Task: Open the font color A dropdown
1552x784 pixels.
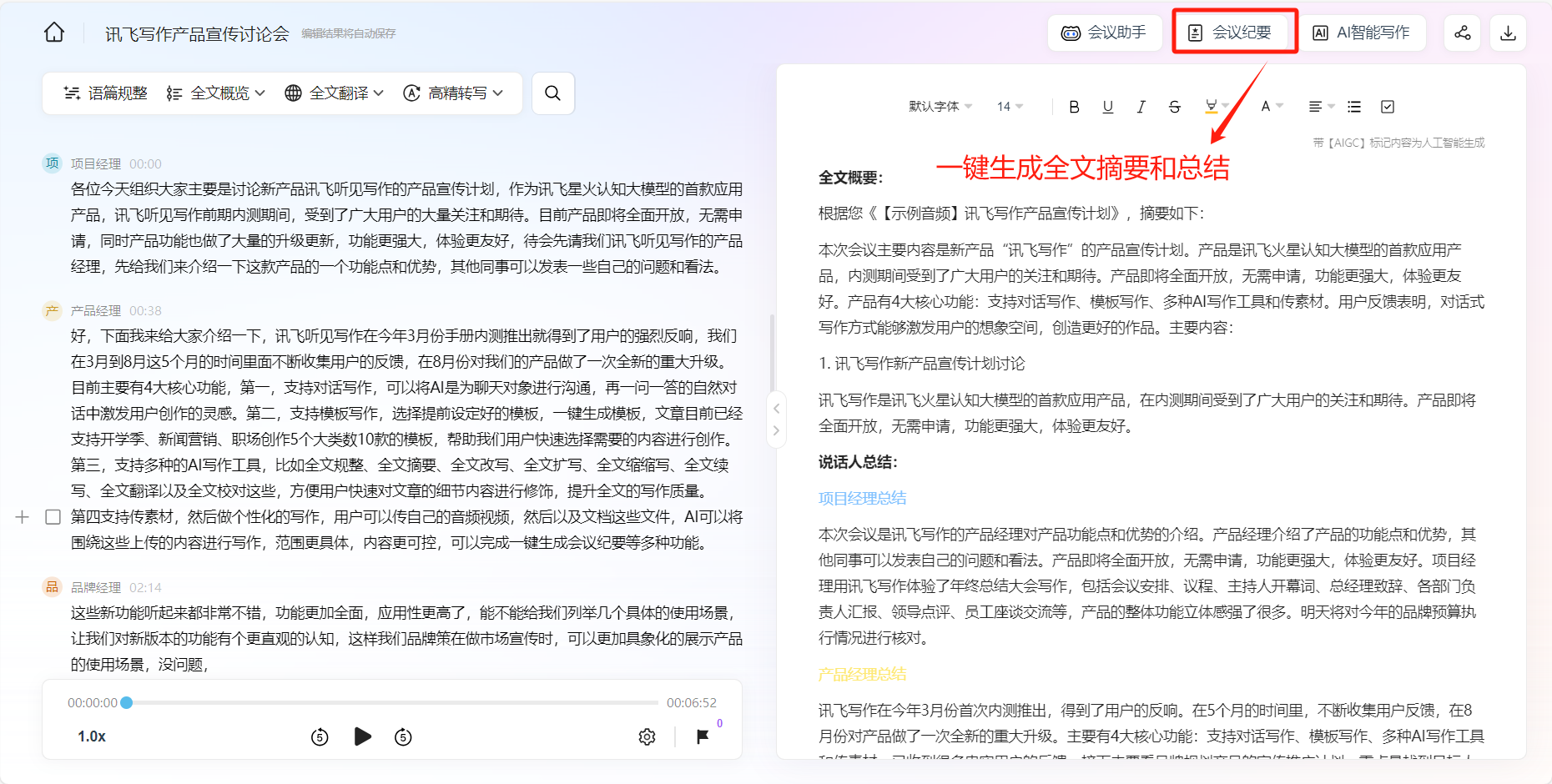Action: coord(1272,106)
